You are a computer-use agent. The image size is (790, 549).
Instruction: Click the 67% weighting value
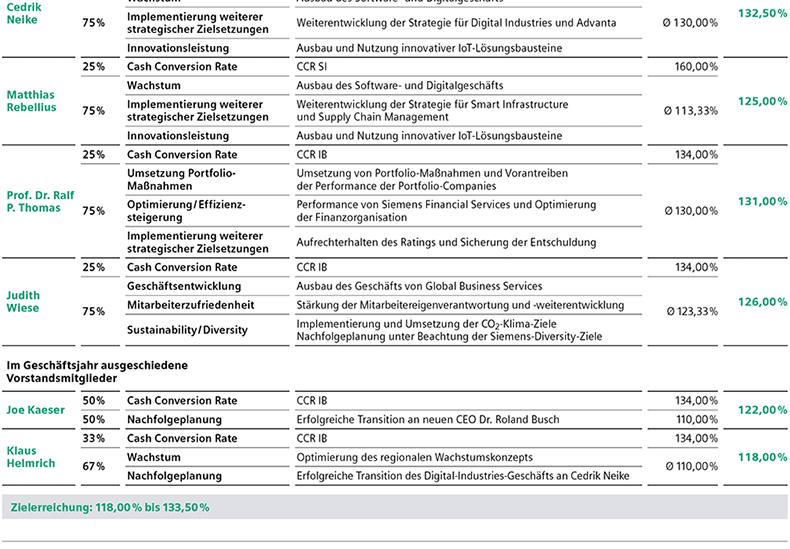point(94,466)
